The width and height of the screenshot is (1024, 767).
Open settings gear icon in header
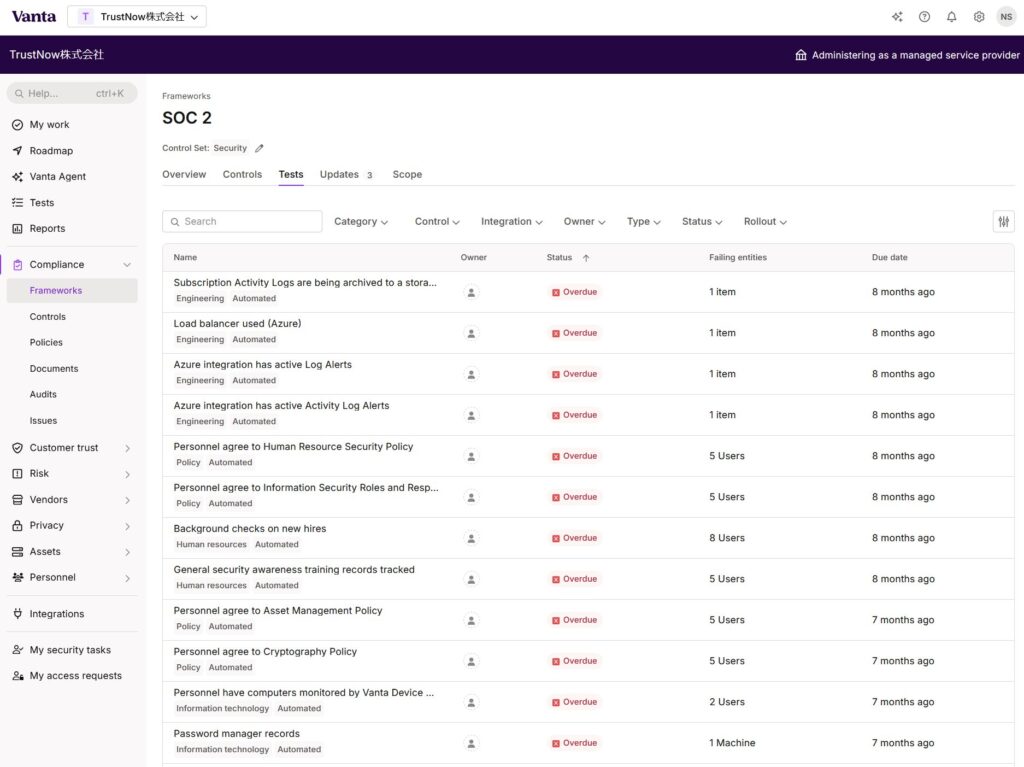point(979,17)
